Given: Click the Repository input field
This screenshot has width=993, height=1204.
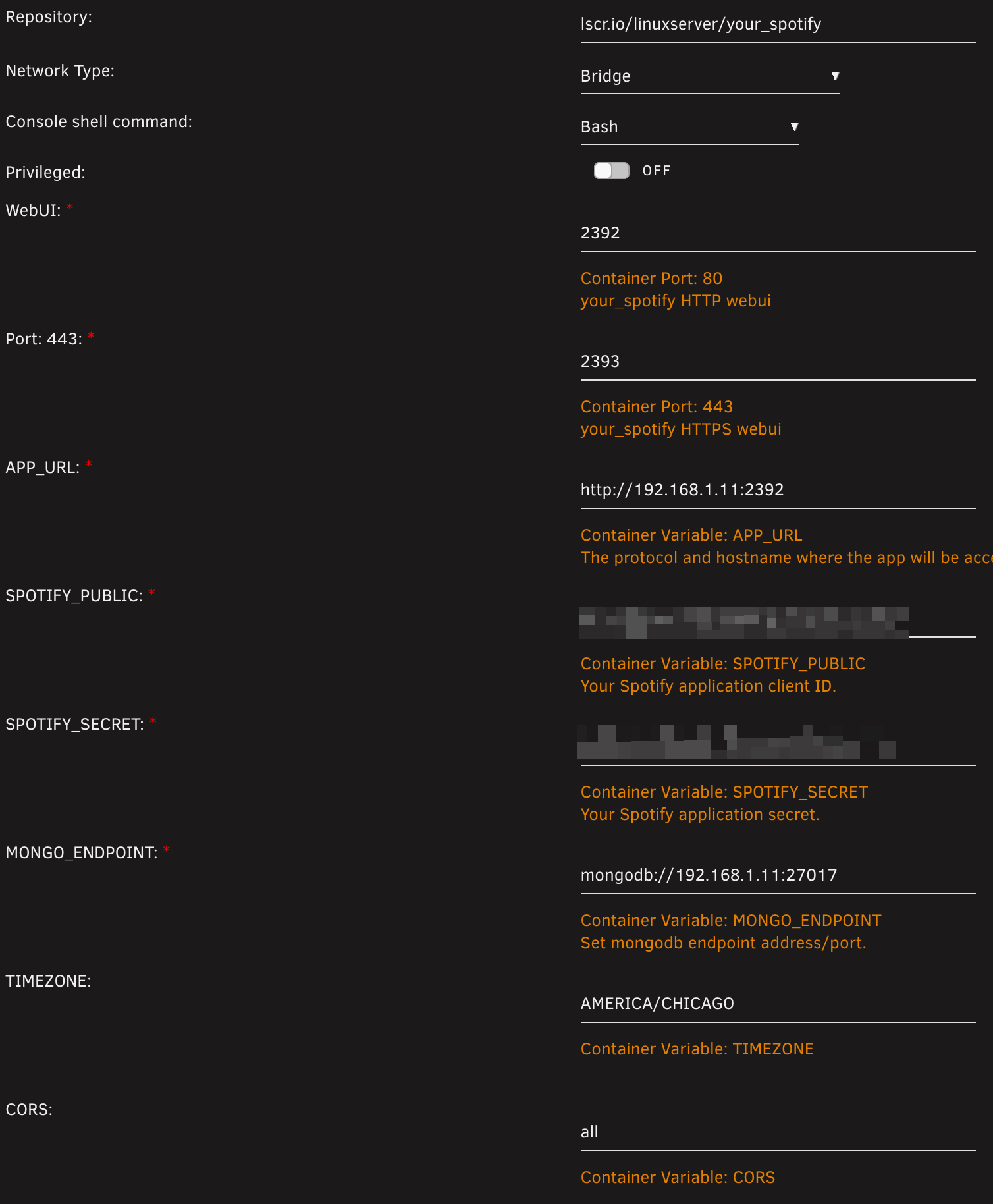Looking at the screenshot, I should pos(778,25).
